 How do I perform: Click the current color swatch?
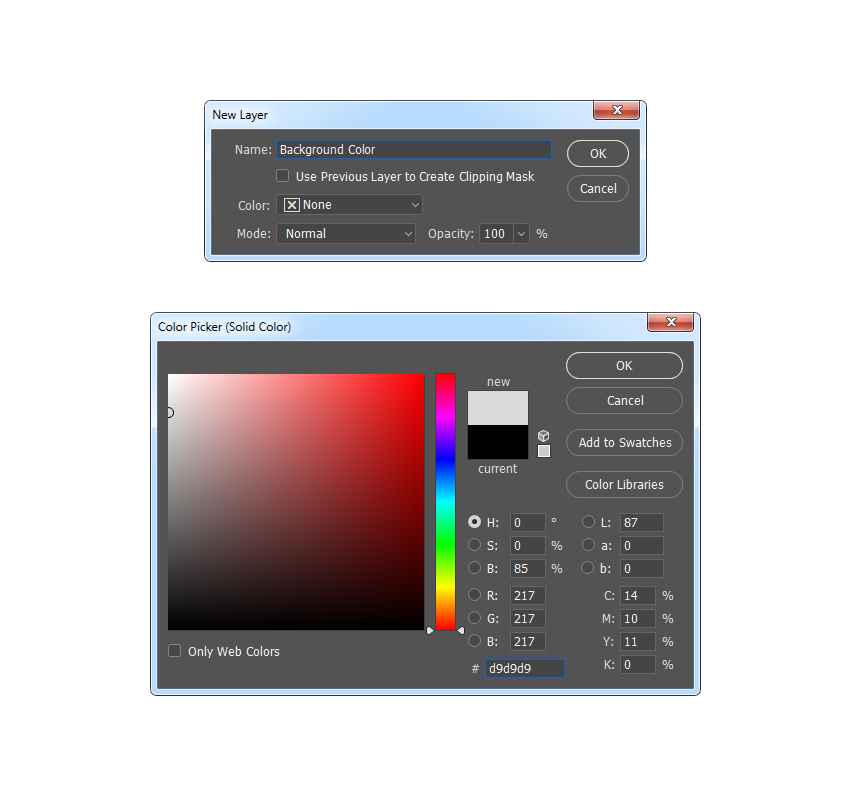(497, 443)
